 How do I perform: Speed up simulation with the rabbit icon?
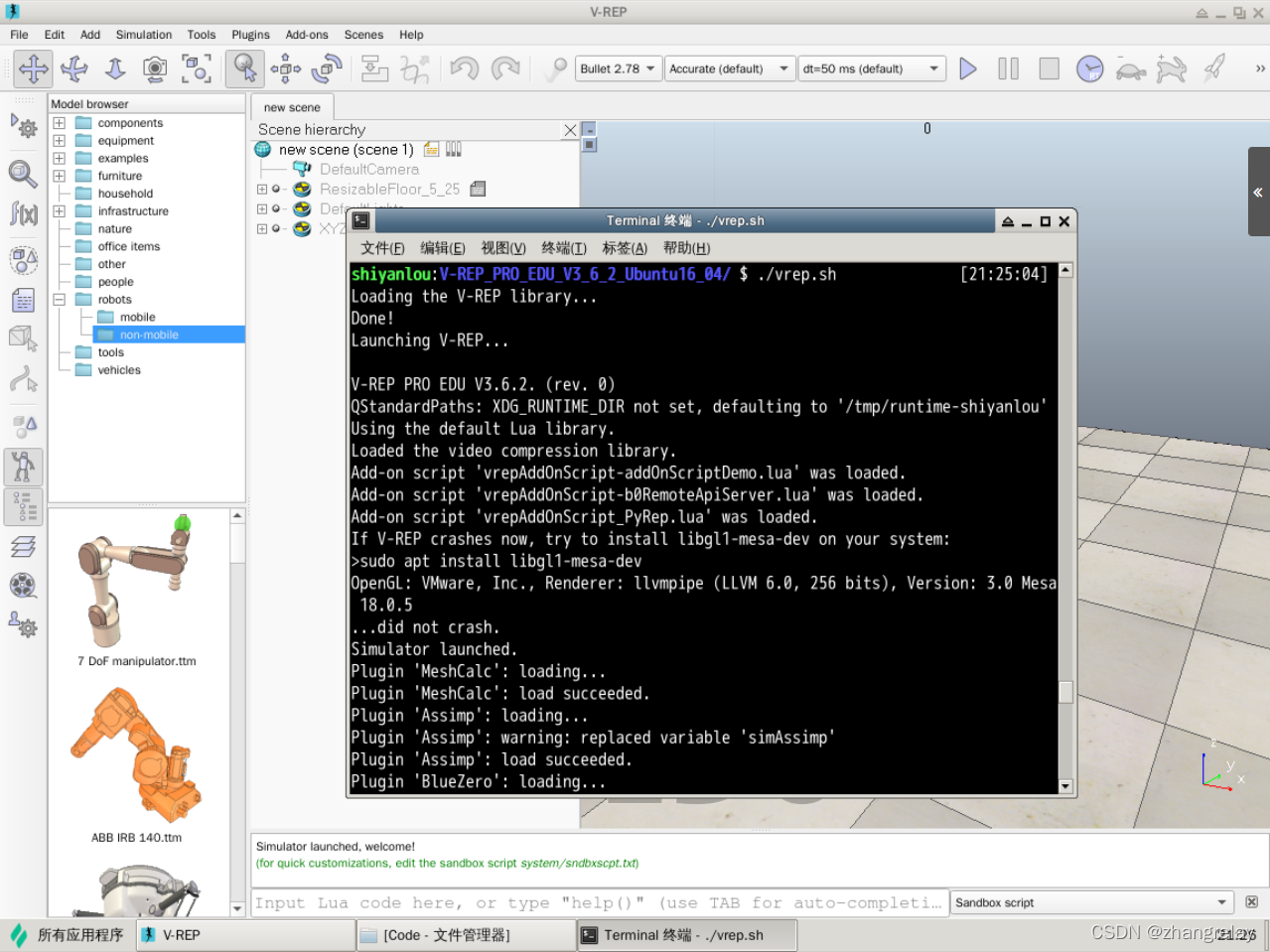[1172, 68]
